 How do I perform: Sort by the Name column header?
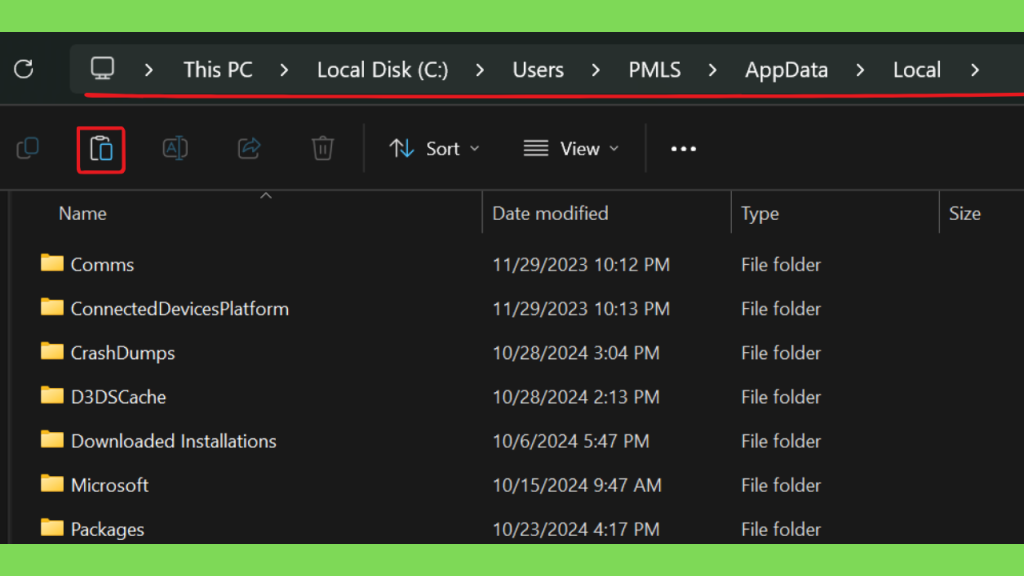click(82, 214)
